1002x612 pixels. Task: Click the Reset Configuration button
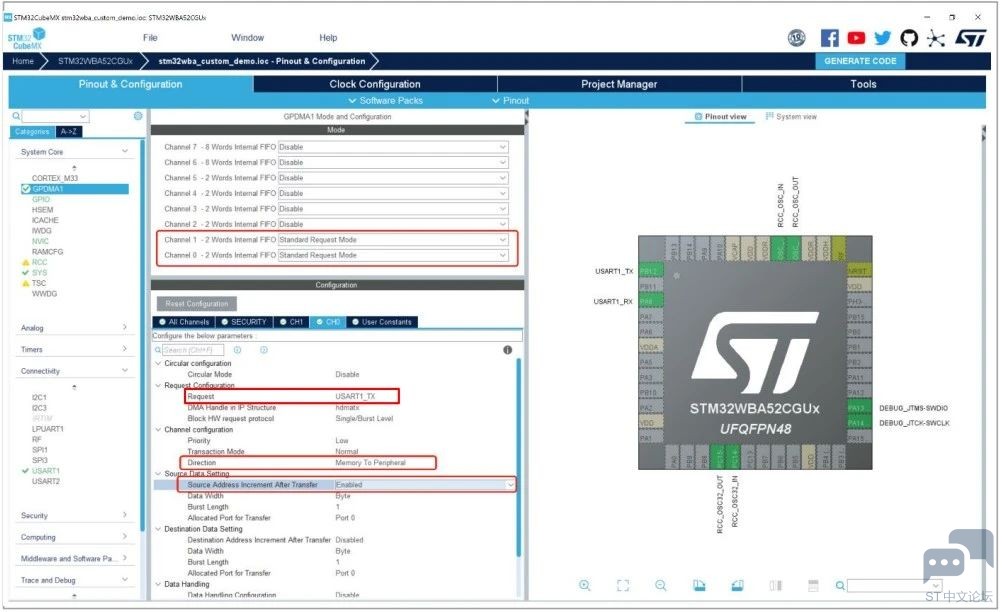(197, 303)
